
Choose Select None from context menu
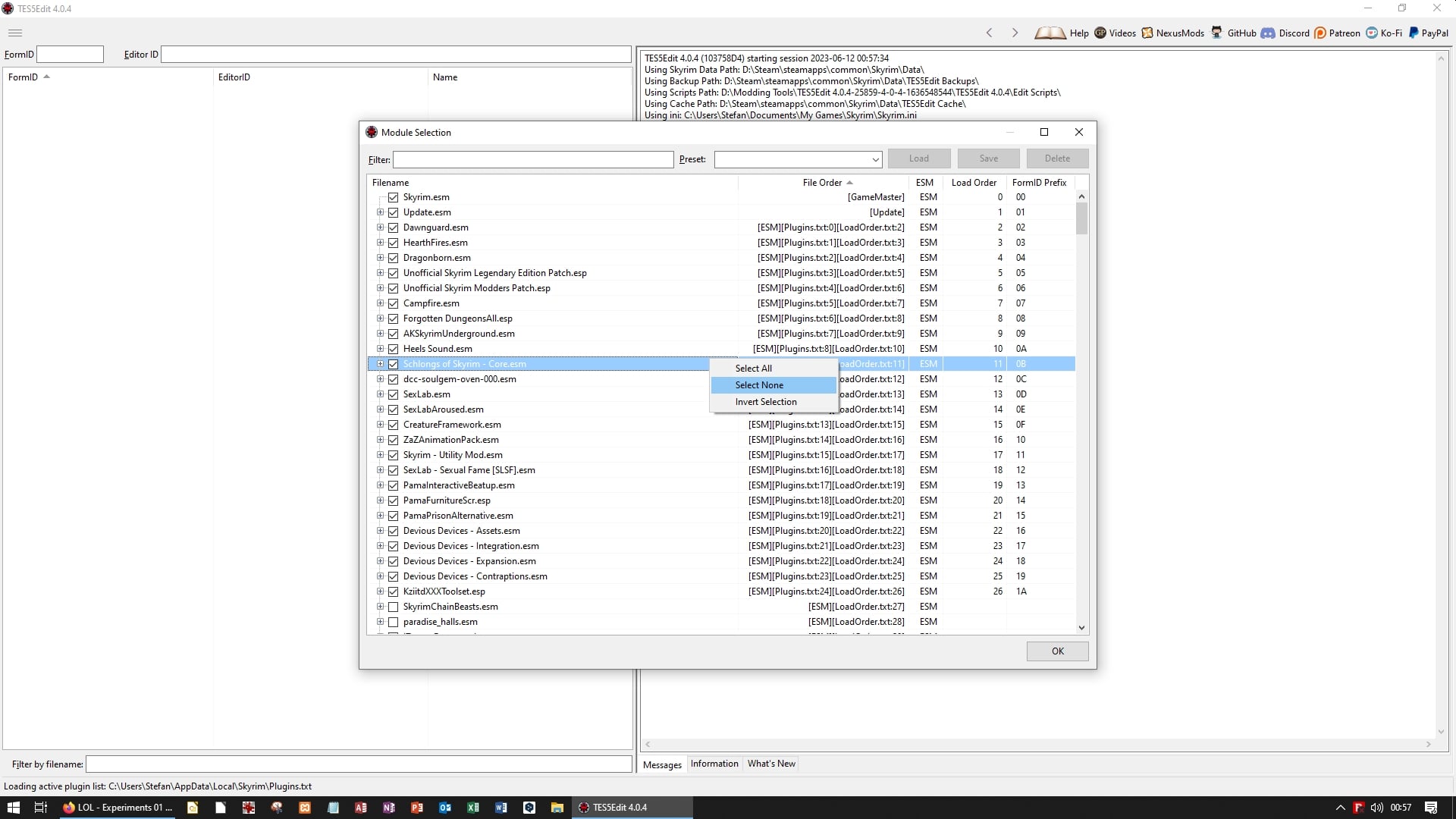point(773,385)
